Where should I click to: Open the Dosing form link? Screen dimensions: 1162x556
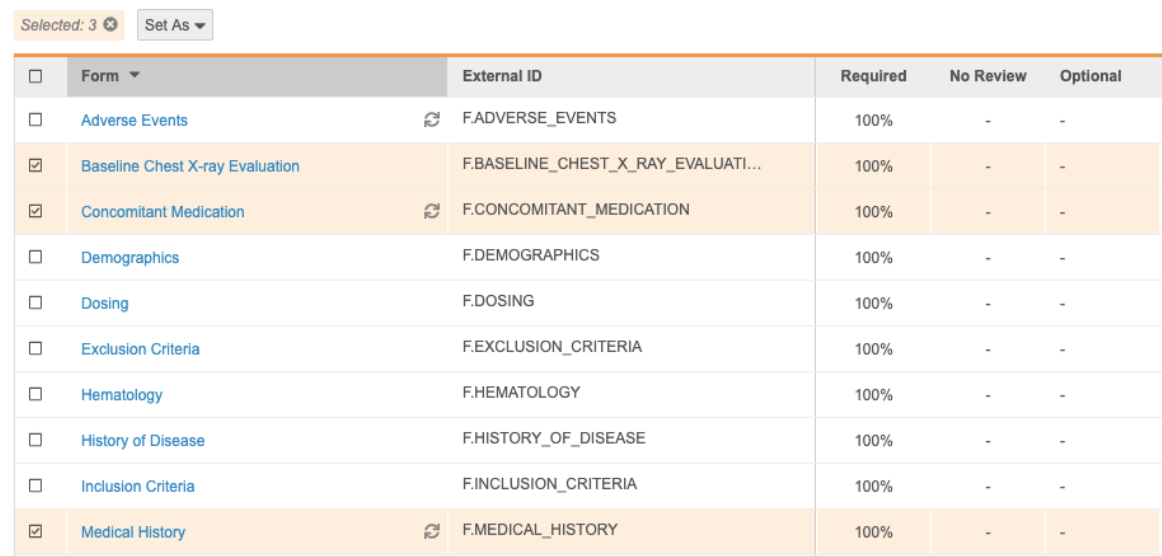(104, 304)
